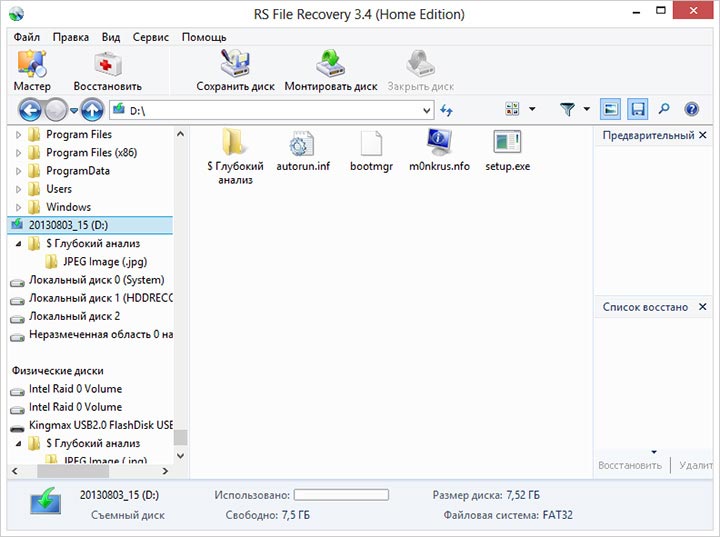Open the Сервис menu
Image resolution: width=720 pixels, height=537 pixels.
[151, 37]
